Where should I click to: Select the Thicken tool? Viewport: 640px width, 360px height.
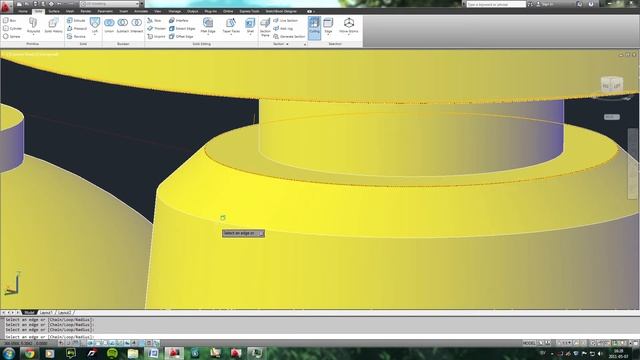157,28
